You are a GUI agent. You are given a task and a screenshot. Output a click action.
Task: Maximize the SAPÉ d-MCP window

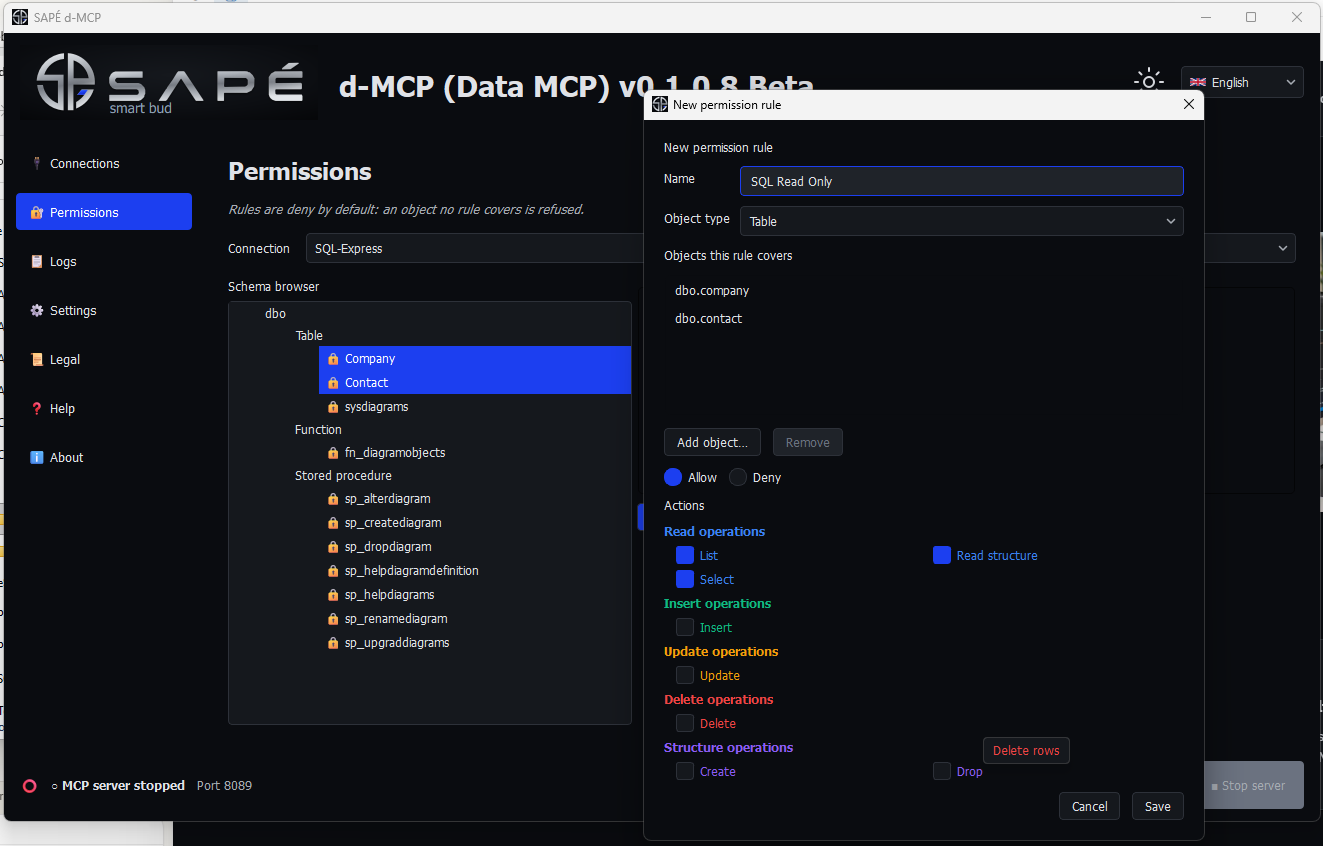1251,17
